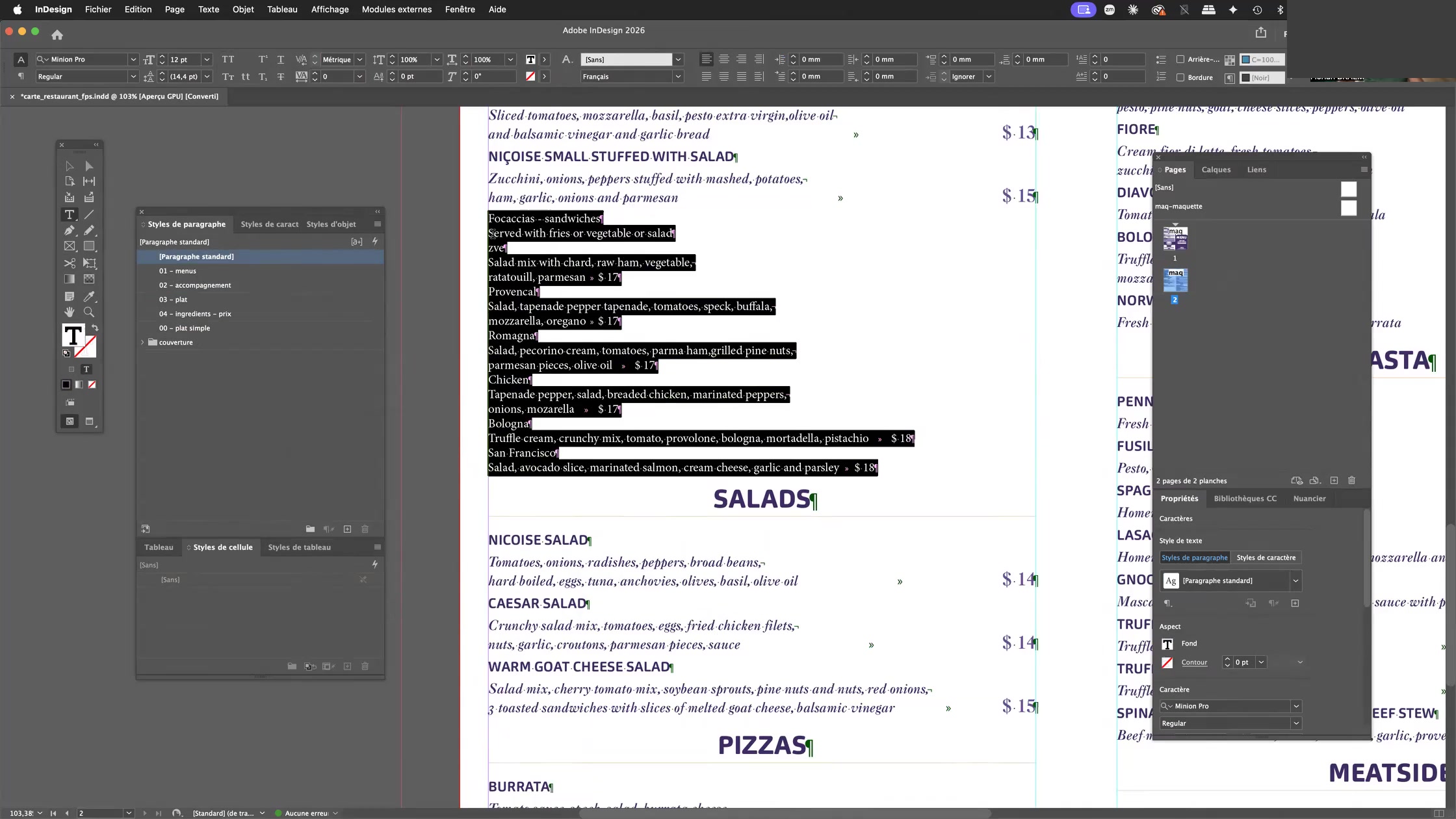Open the font size 12 pt dropdown
This screenshot has height=819, width=1456.
click(x=207, y=59)
